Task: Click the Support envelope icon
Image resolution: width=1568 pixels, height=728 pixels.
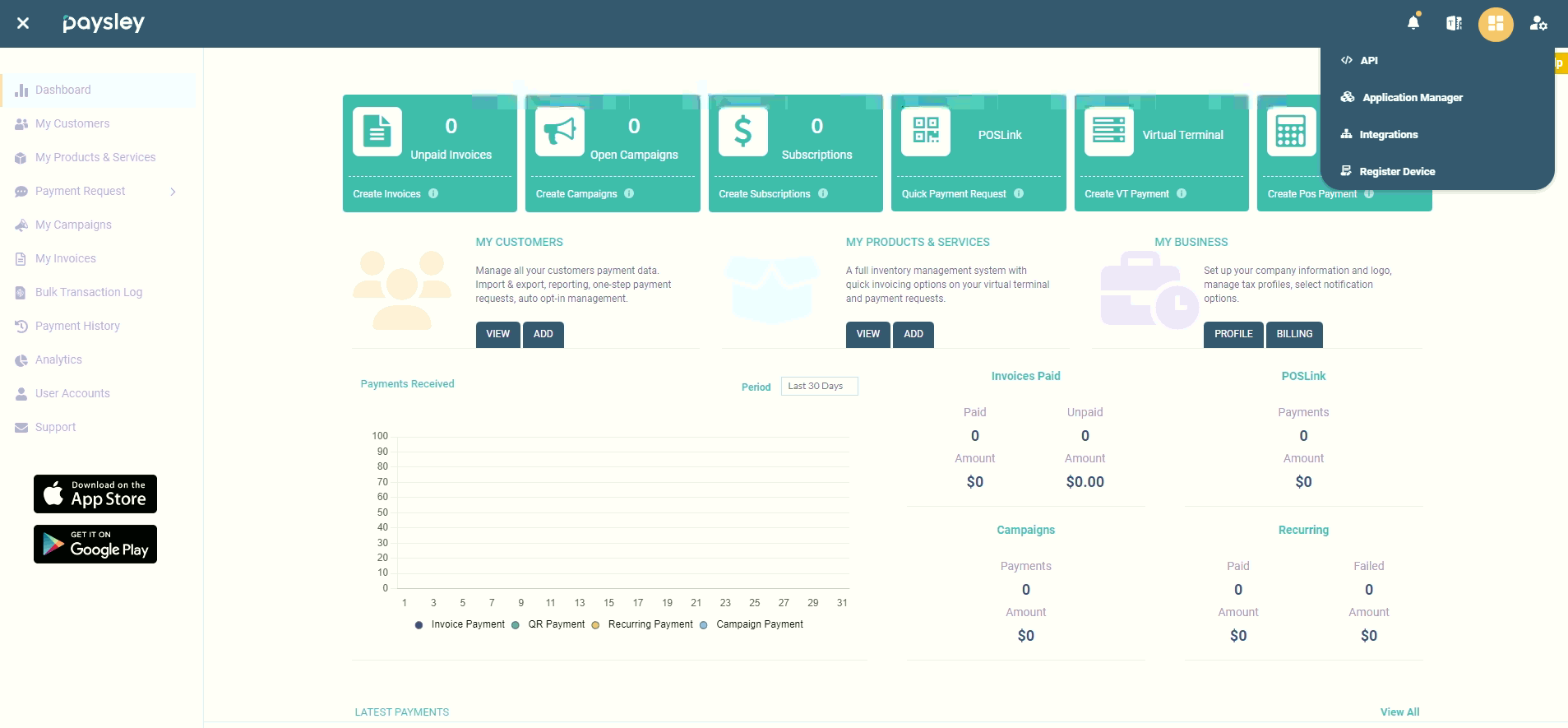Action: click(21, 427)
